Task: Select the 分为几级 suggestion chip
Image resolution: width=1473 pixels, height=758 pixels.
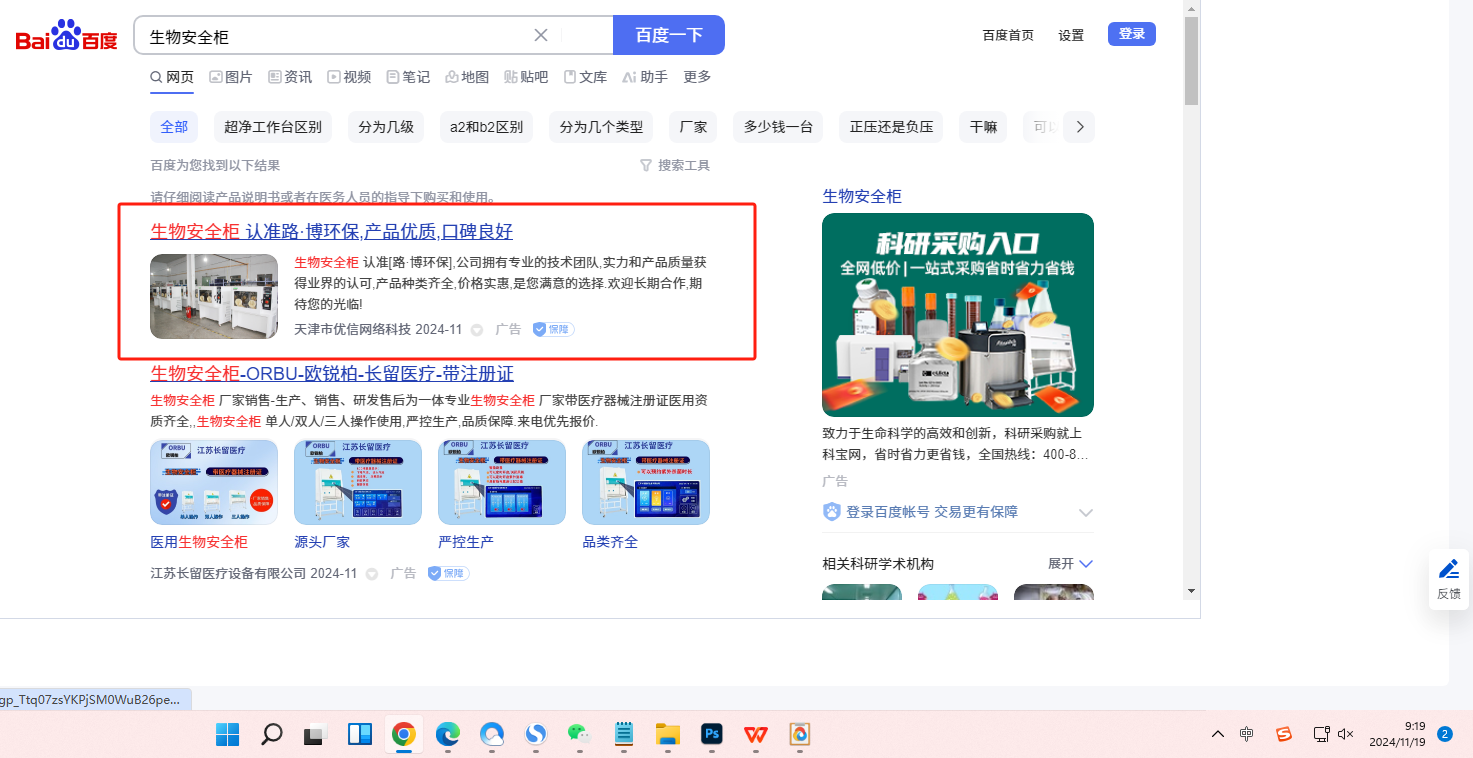Action: 386,127
